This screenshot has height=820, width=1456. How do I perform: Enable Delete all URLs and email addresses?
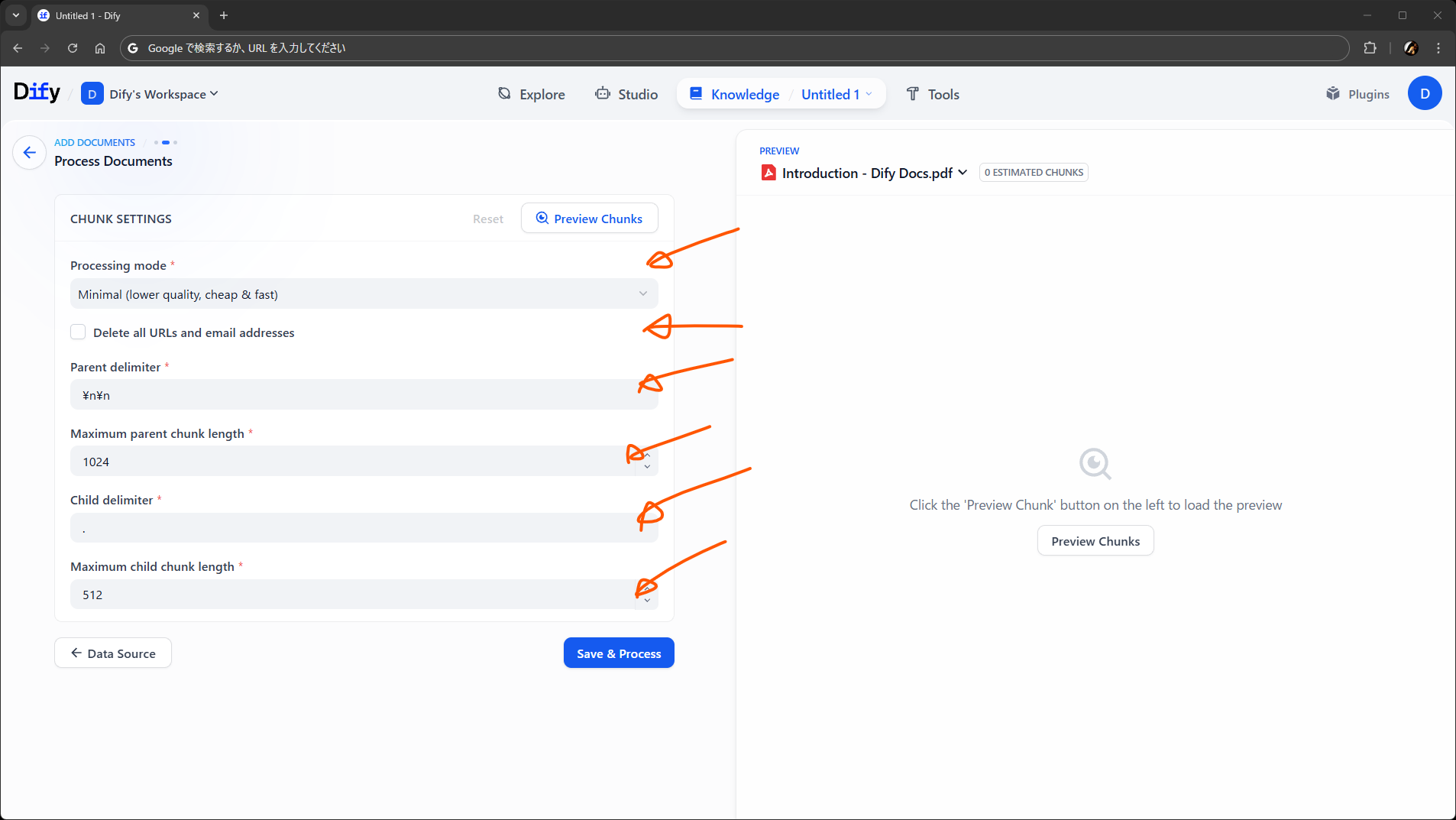tap(78, 332)
